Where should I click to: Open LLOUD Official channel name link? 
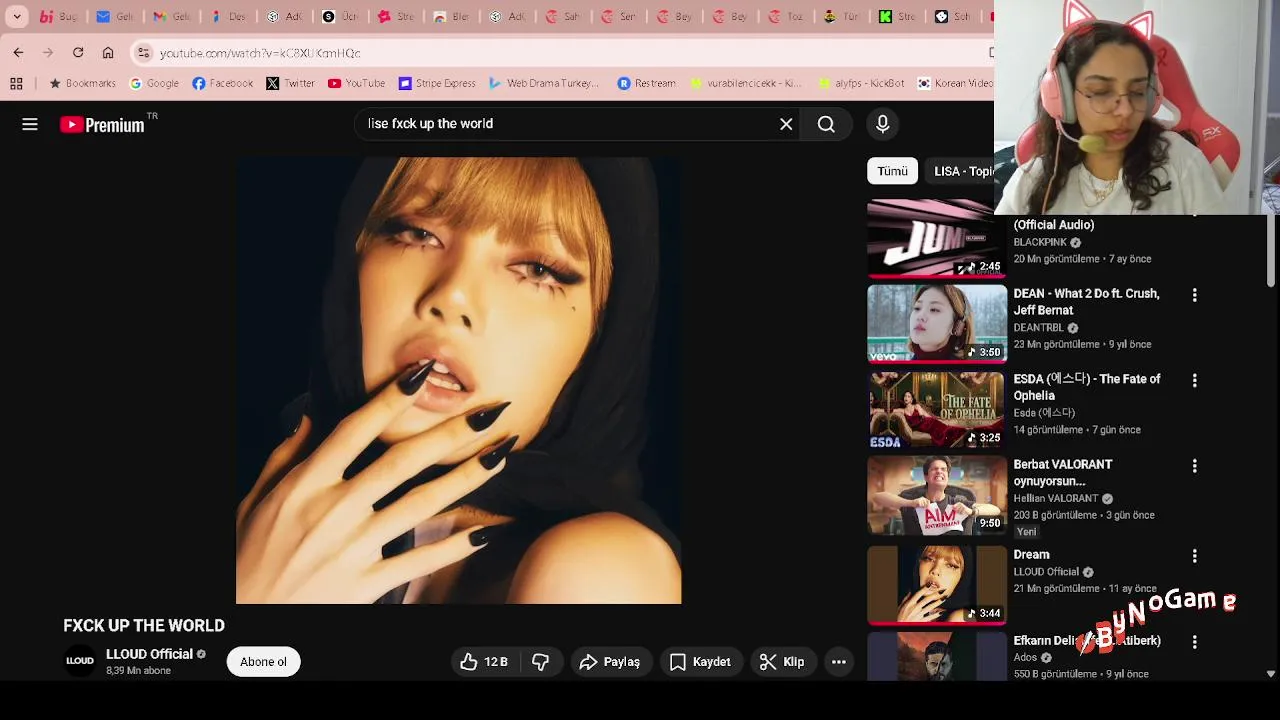149,654
